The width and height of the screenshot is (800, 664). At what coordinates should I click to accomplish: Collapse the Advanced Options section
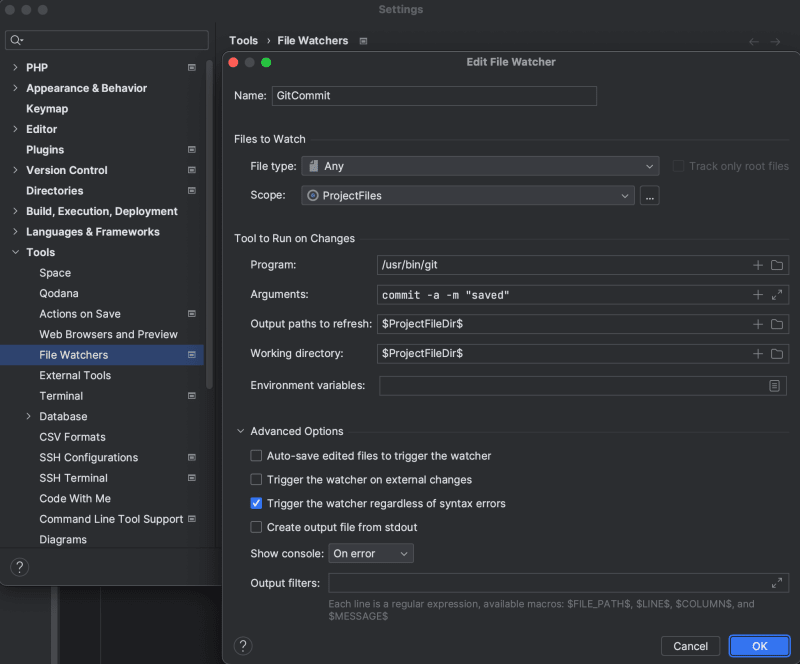pos(240,431)
